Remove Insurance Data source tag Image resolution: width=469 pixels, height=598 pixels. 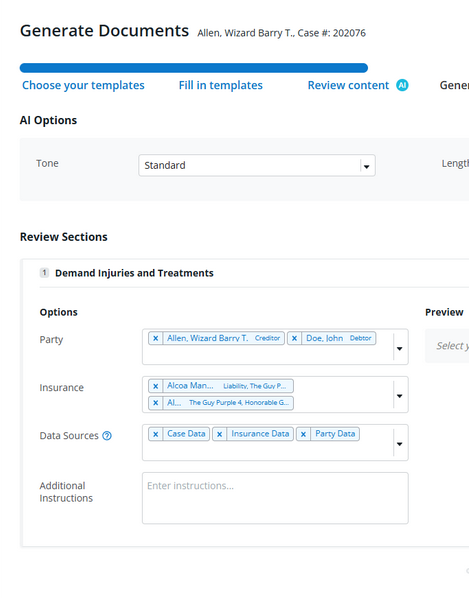(220, 434)
